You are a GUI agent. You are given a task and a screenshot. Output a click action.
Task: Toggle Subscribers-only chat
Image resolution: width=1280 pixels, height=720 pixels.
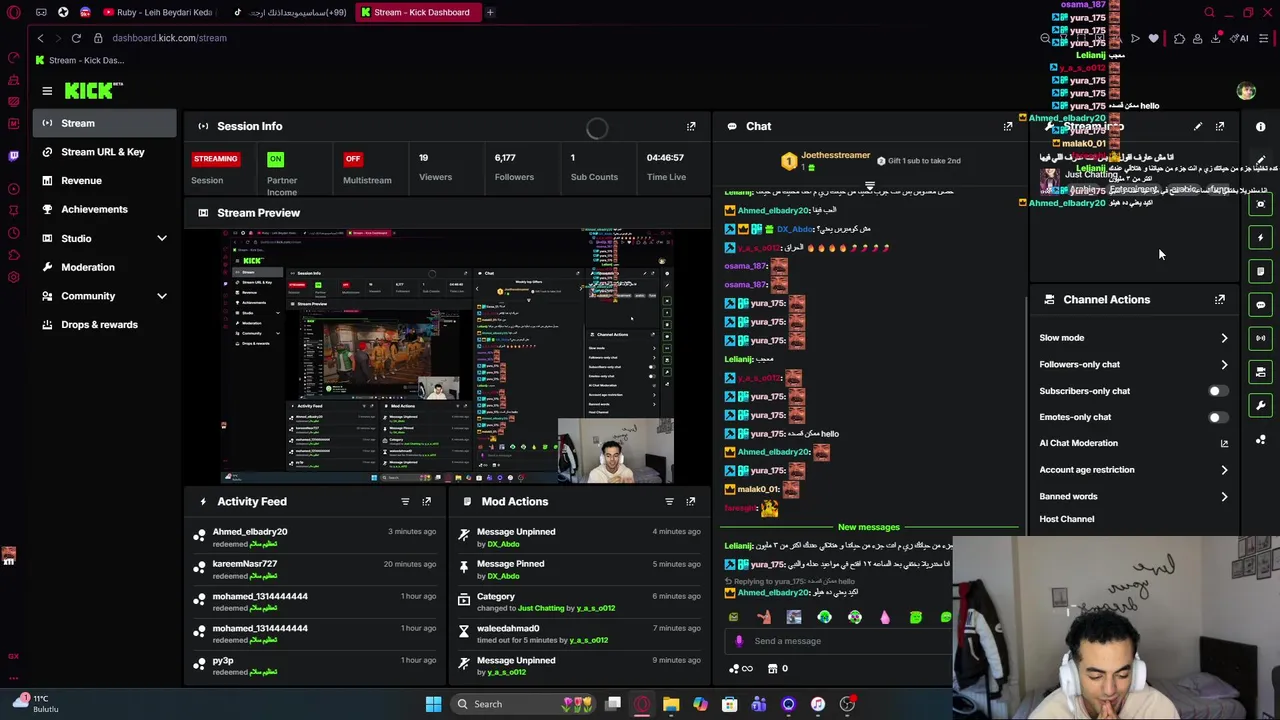click(1217, 391)
